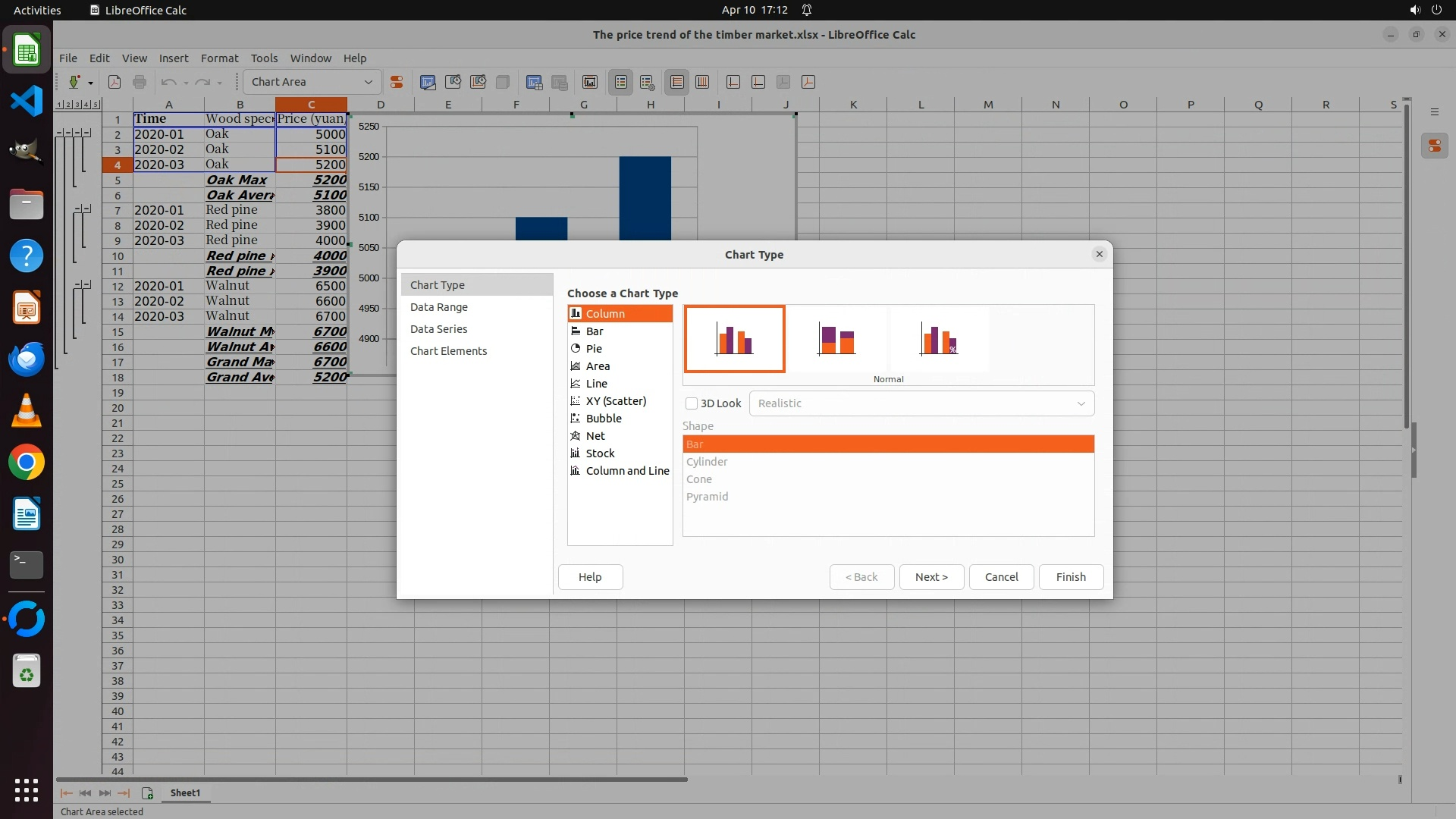Click the Finish button
Screen dimensions: 1456x819
(x=1070, y=577)
